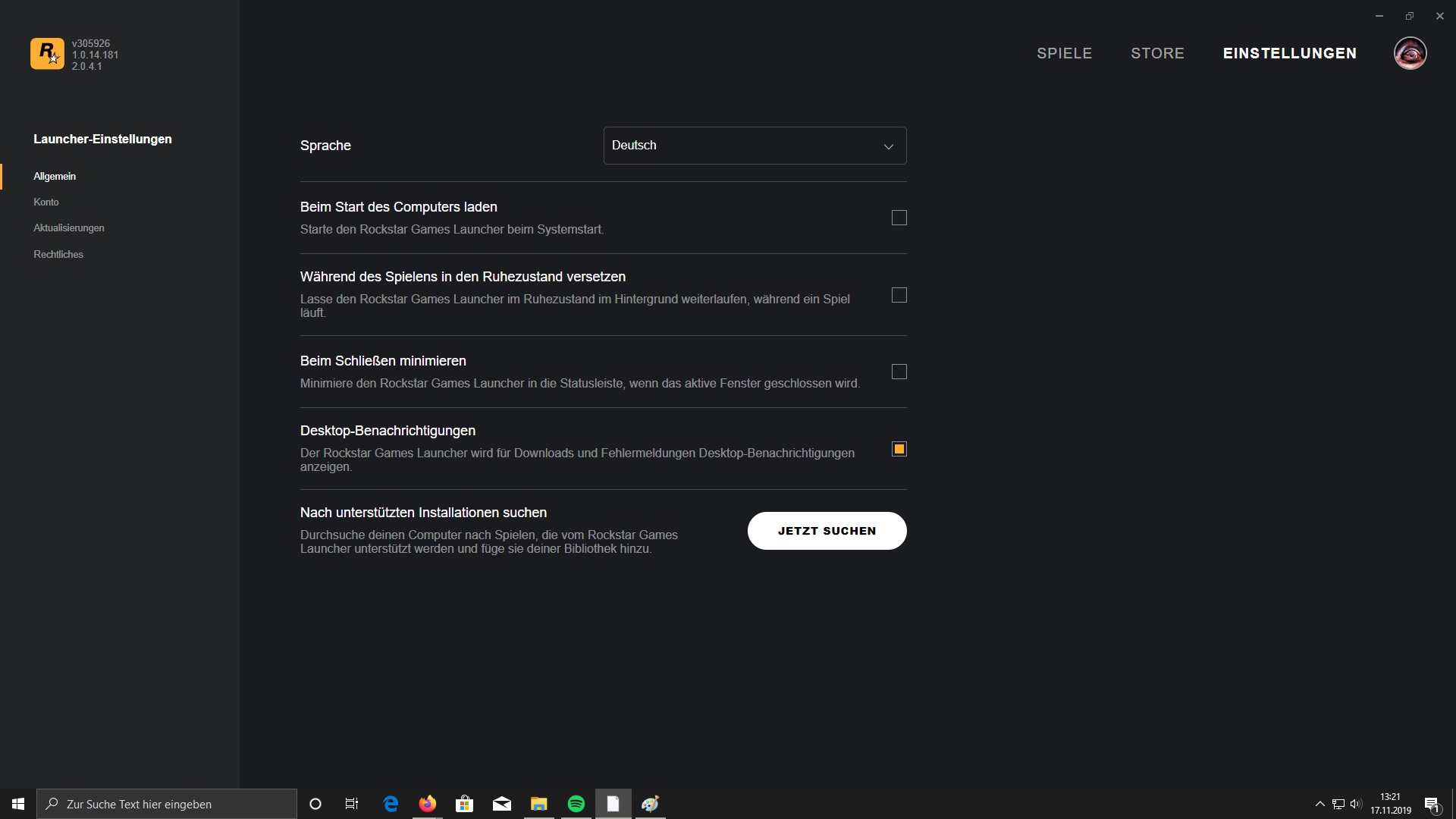This screenshot has height=819, width=1456.
Task: Open the Sprache language dropdown
Action: click(x=755, y=146)
